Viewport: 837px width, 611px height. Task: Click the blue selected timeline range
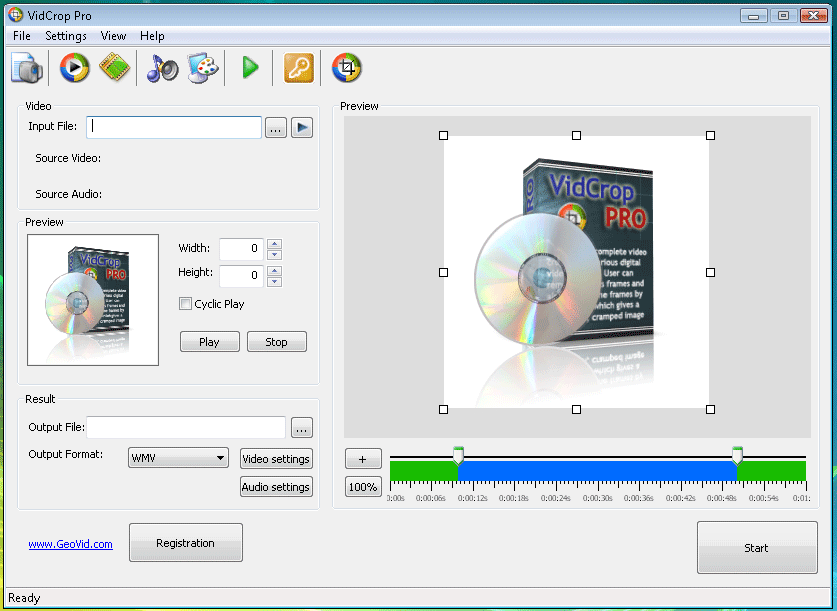(x=597, y=471)
